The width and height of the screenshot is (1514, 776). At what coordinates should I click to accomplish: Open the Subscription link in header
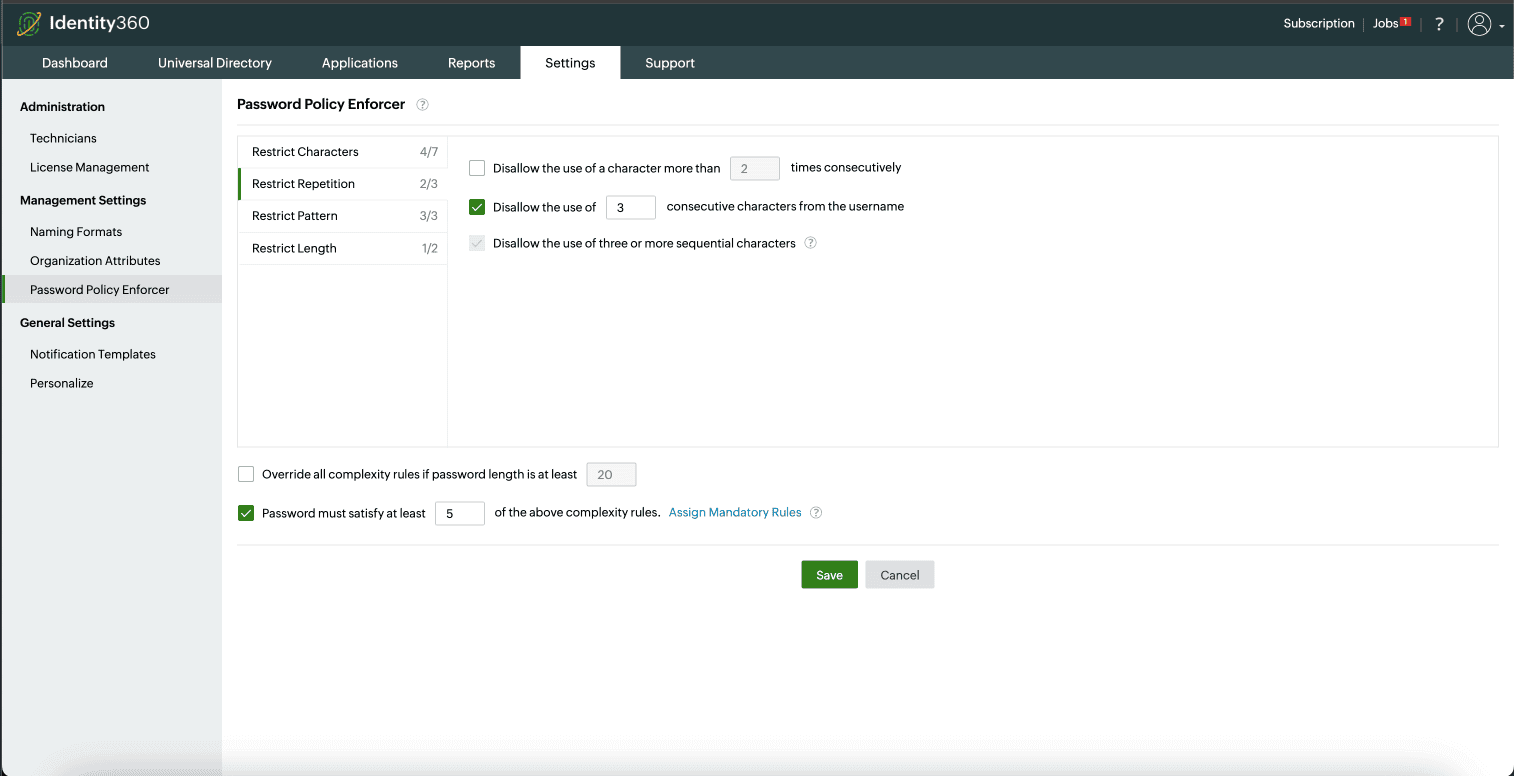(x=1319, y=24)
